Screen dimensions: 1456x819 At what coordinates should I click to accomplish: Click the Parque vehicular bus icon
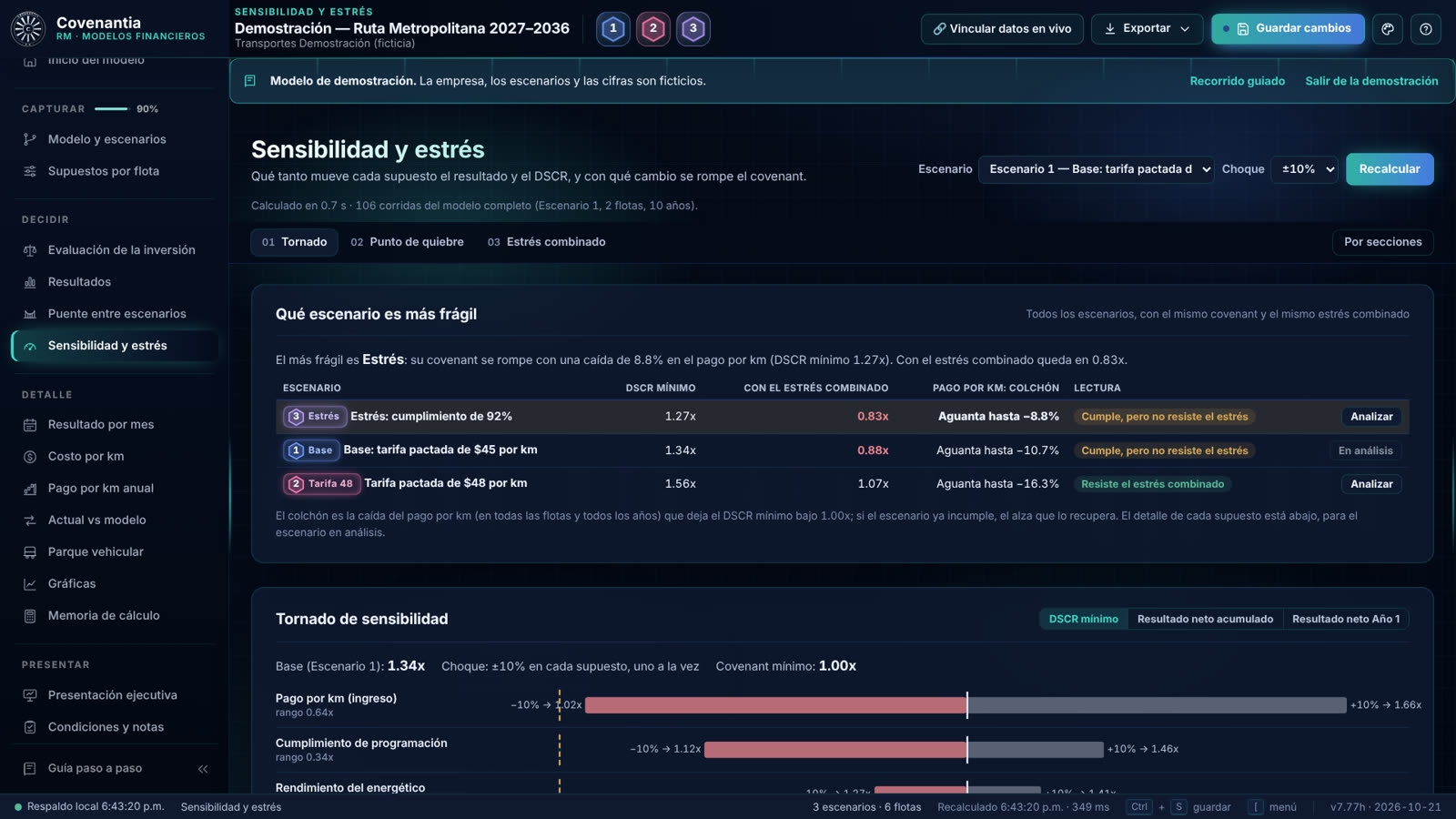[x=30, y=552]
